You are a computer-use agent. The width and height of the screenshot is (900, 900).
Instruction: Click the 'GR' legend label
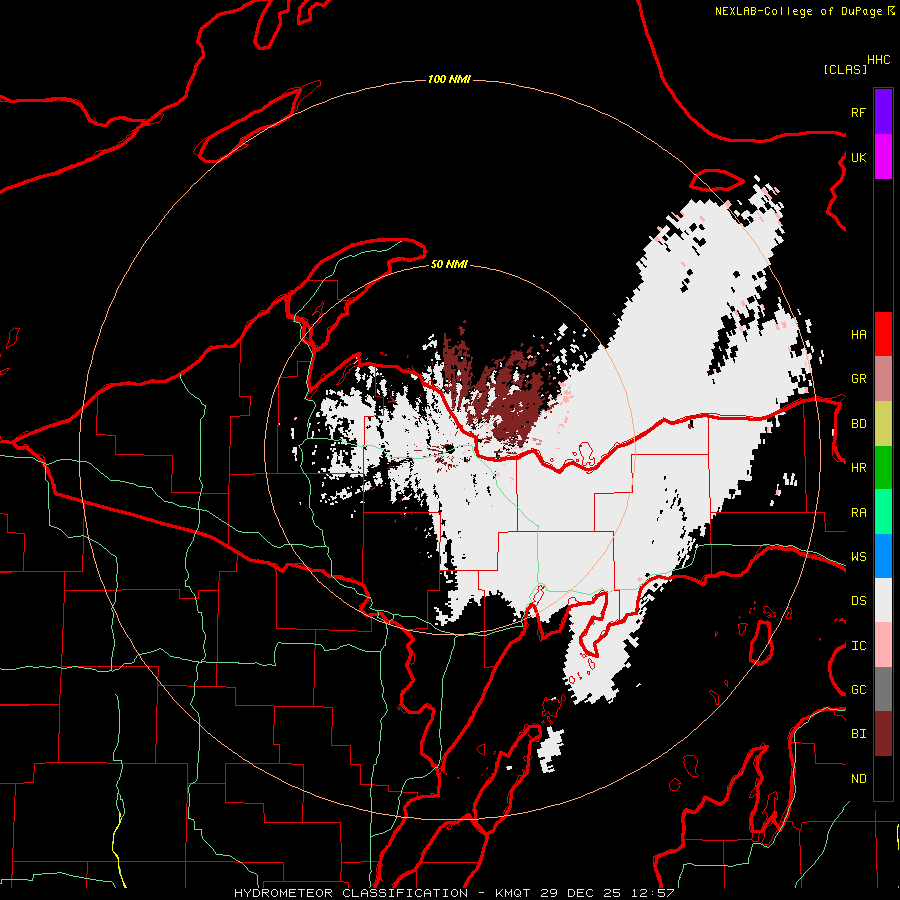click(858, 379)
